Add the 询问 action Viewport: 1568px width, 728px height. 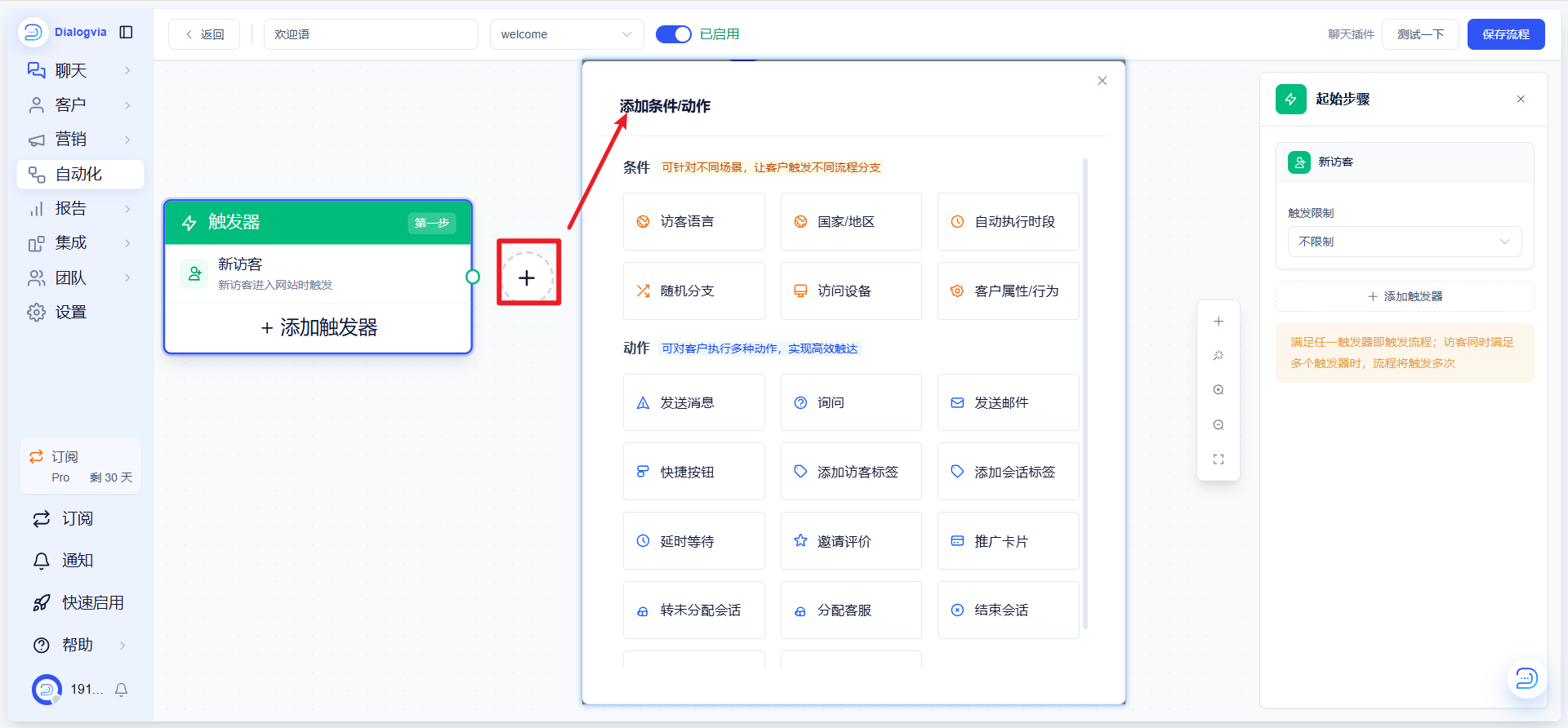tap(851, 402)
